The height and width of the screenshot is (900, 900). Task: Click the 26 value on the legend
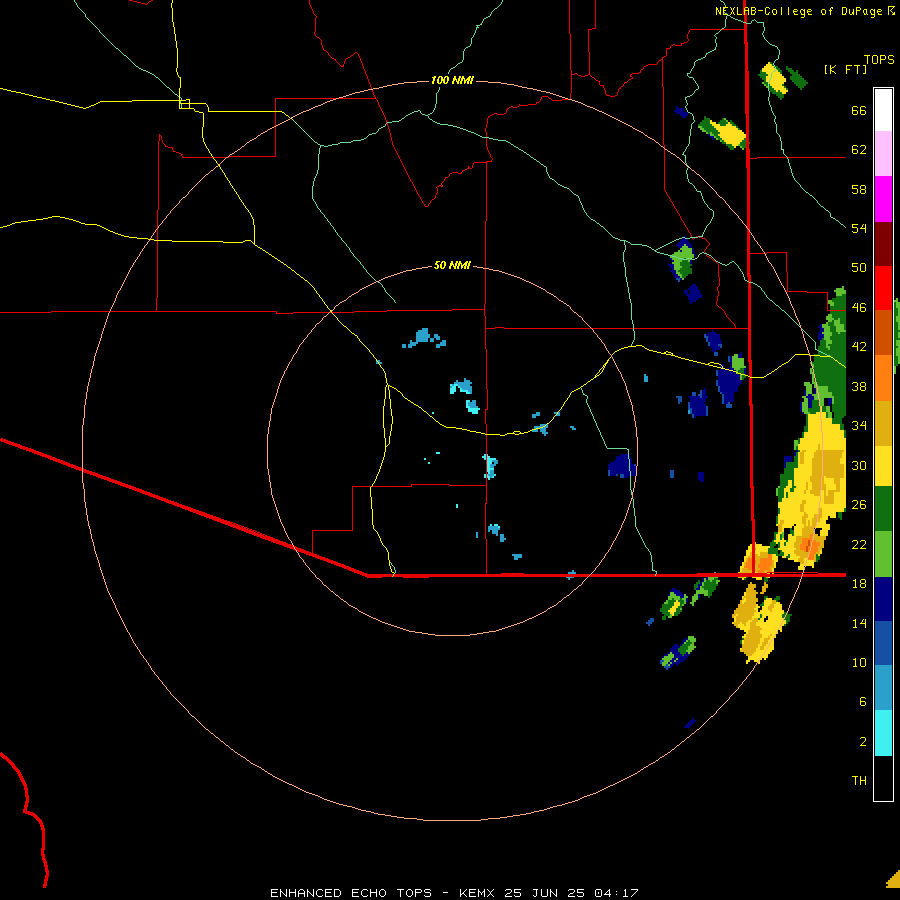859,505
